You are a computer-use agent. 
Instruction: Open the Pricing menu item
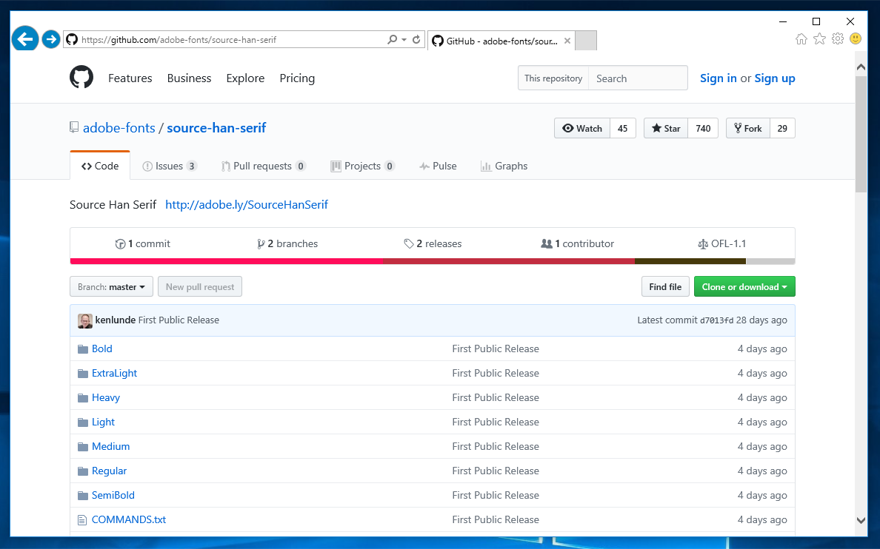[x=297, y=78]
